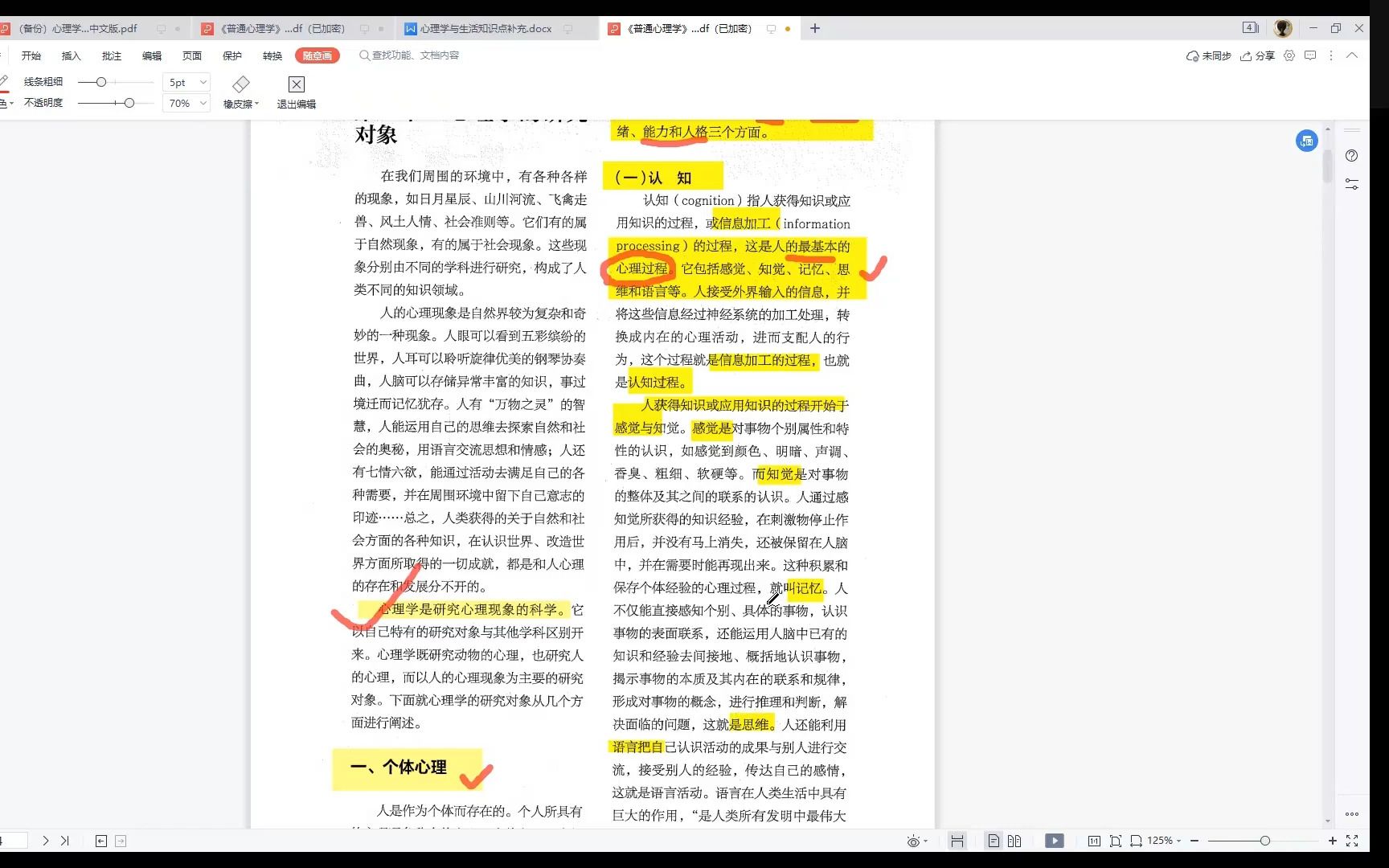1389x868 pixels.
Task: Select the 随意画 (Free draw) tab
Action: (318, 55)
